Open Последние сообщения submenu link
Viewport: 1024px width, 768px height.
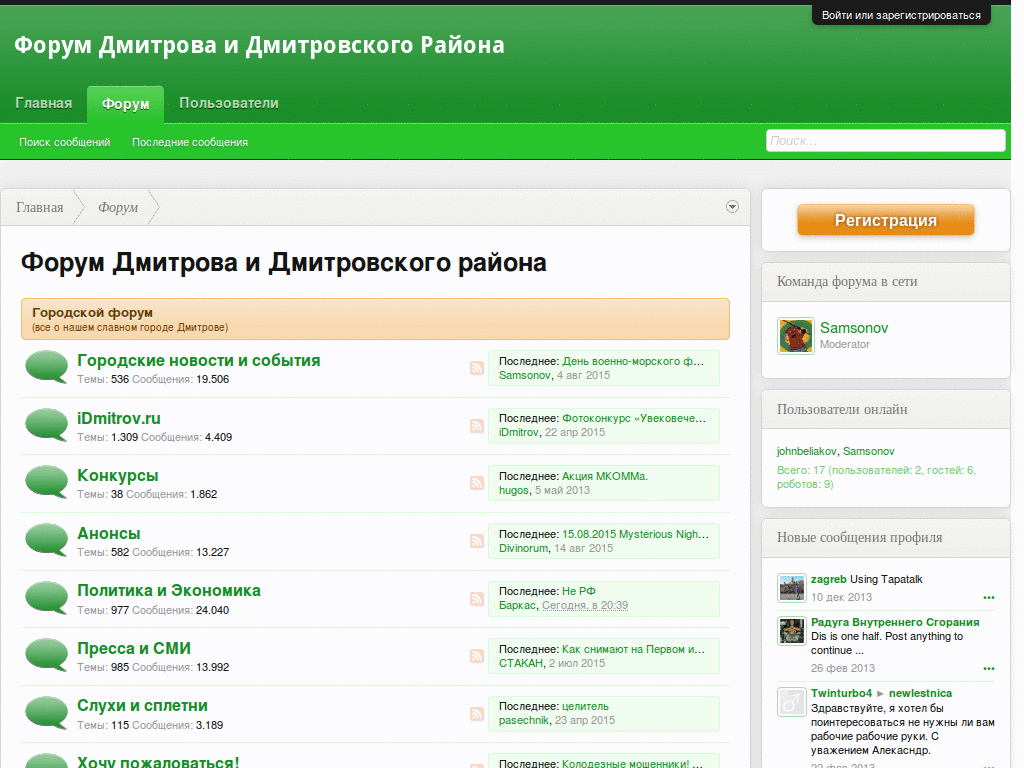pyautogui.click(x=190, y=142)
